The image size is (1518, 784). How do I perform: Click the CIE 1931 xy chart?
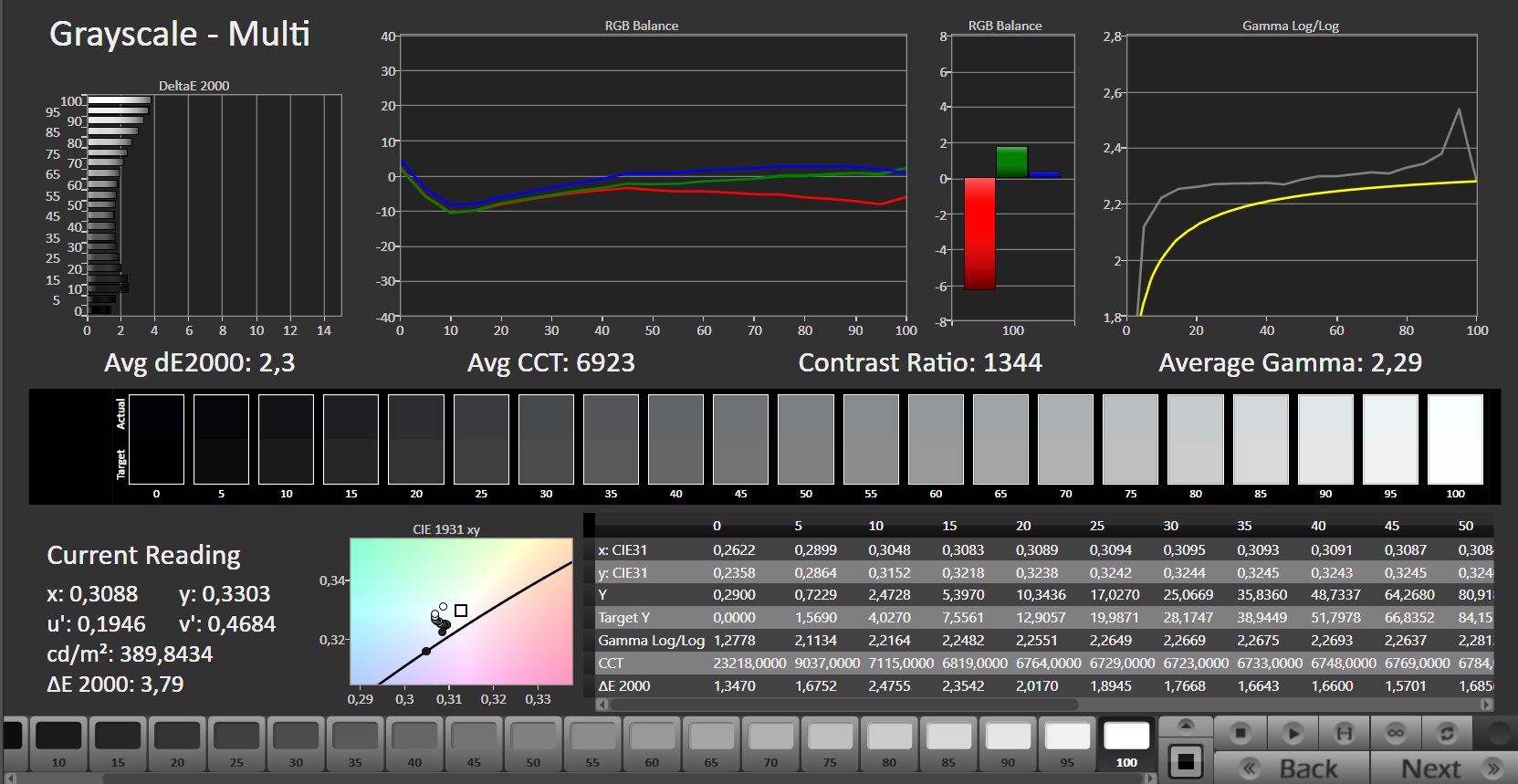point(461,611)
